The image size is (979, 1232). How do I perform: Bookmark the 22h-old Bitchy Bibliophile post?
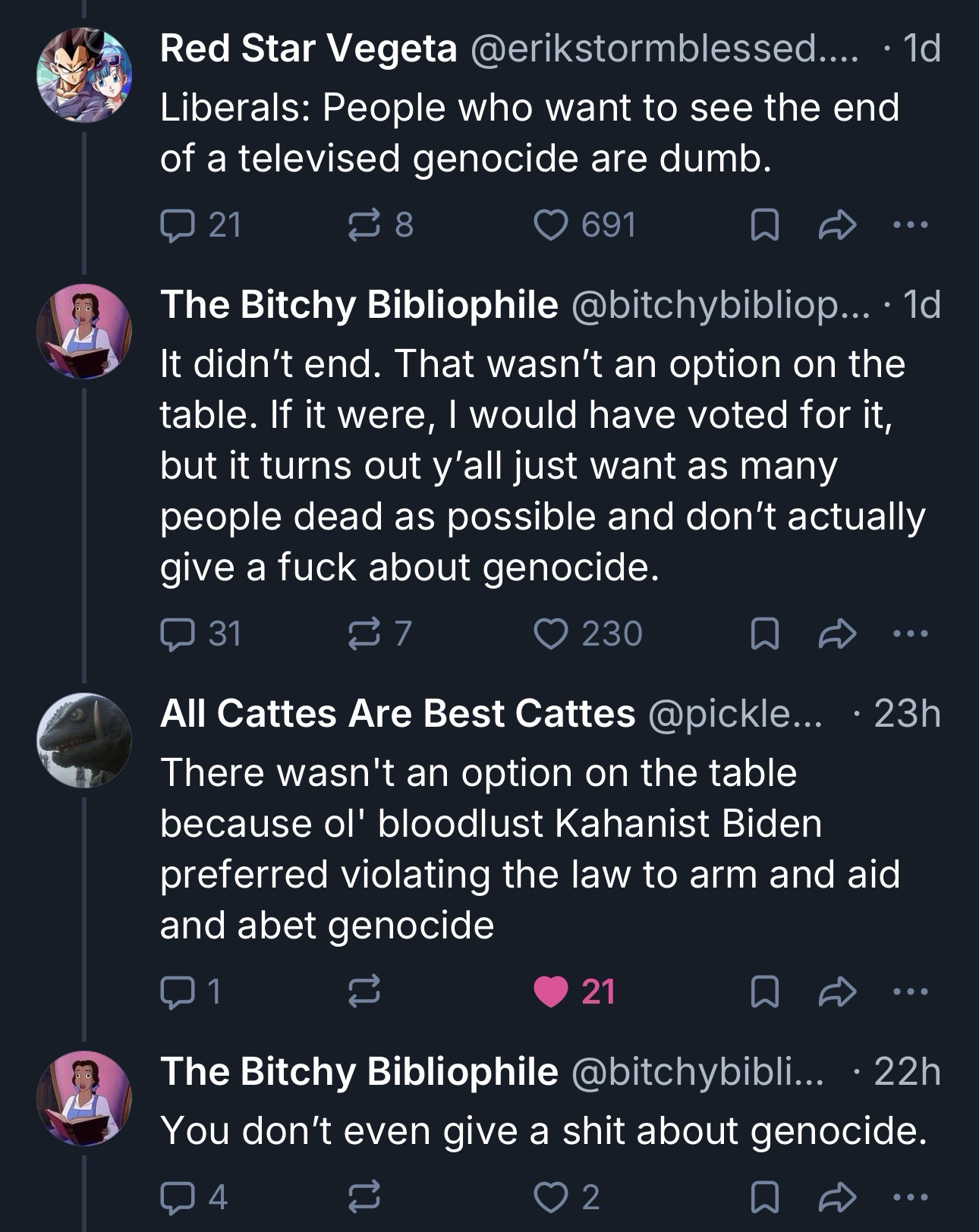760,1196
